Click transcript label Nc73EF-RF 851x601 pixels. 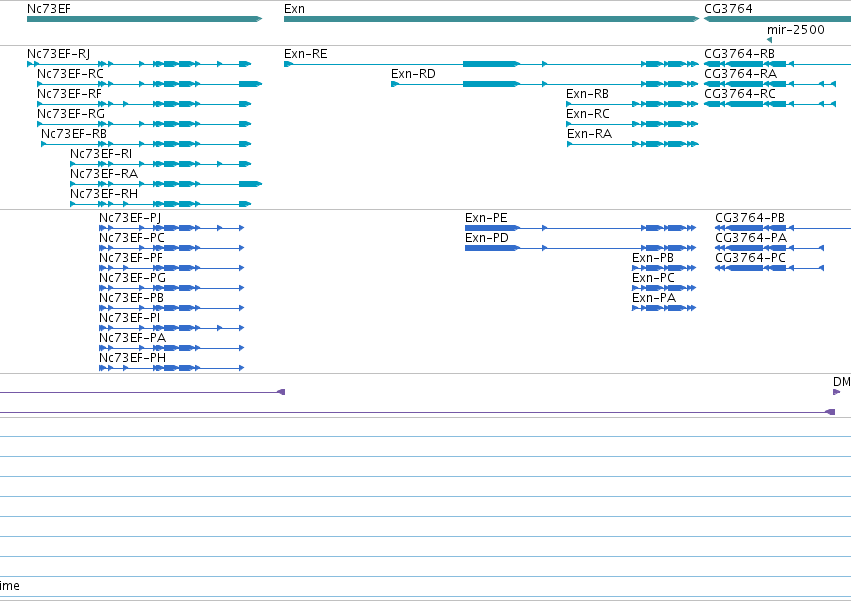[x=69, y=94]
